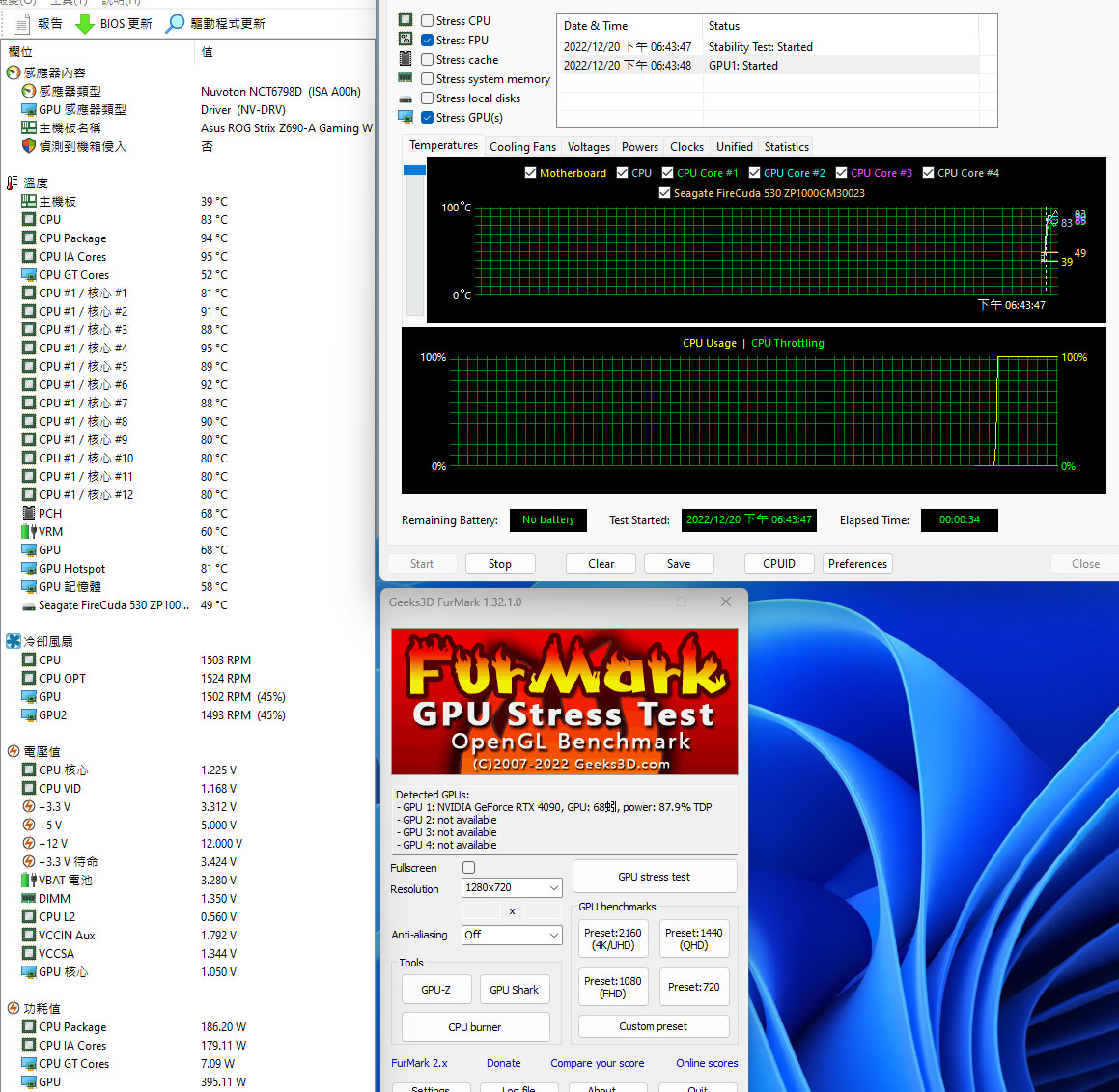This screenshot has height=1092, width=1119.
Task: Switch to the Powers tab
Action: click(x=639, y=147)
